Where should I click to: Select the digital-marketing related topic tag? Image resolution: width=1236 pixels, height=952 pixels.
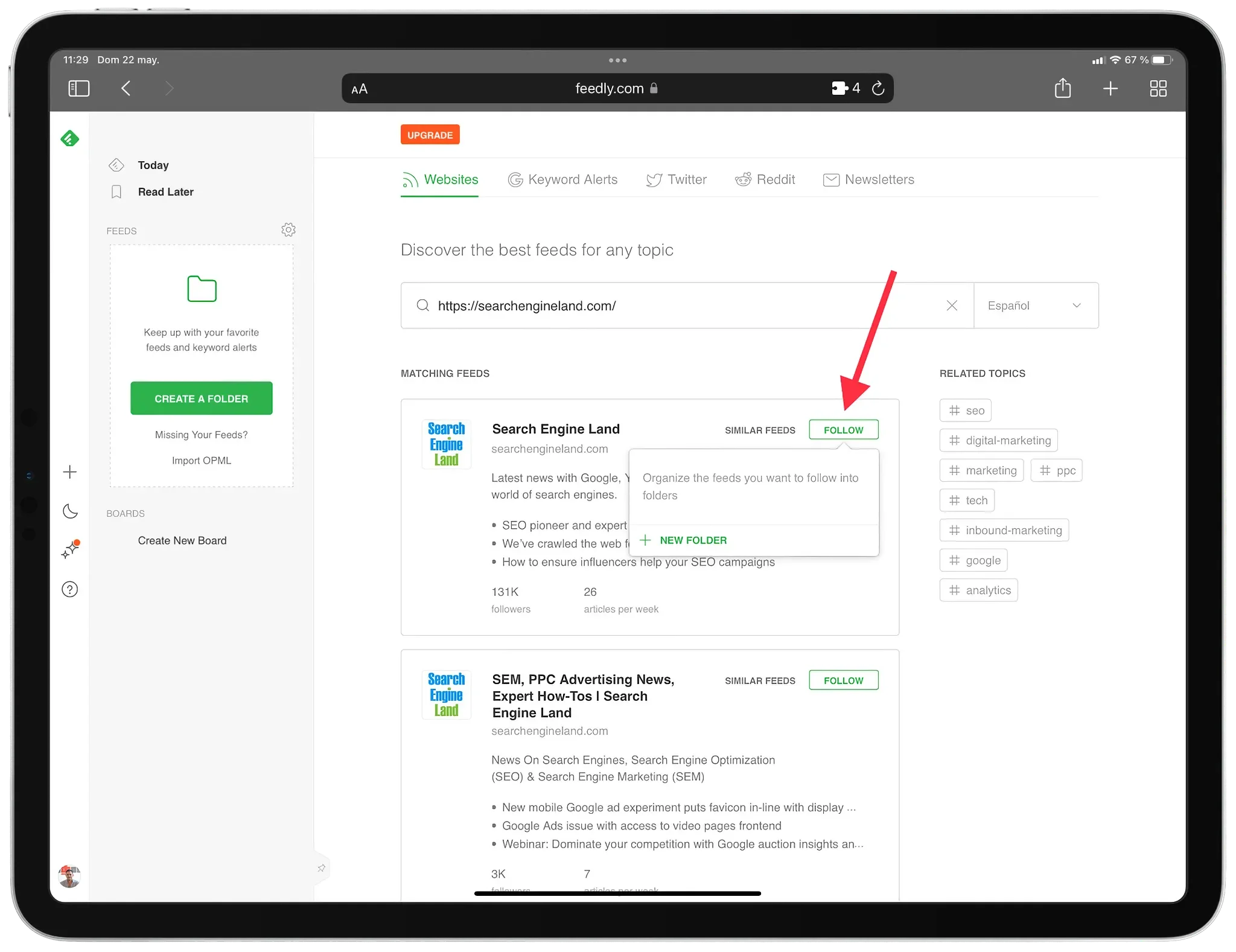pyautogui.click(x=998, y=441)
